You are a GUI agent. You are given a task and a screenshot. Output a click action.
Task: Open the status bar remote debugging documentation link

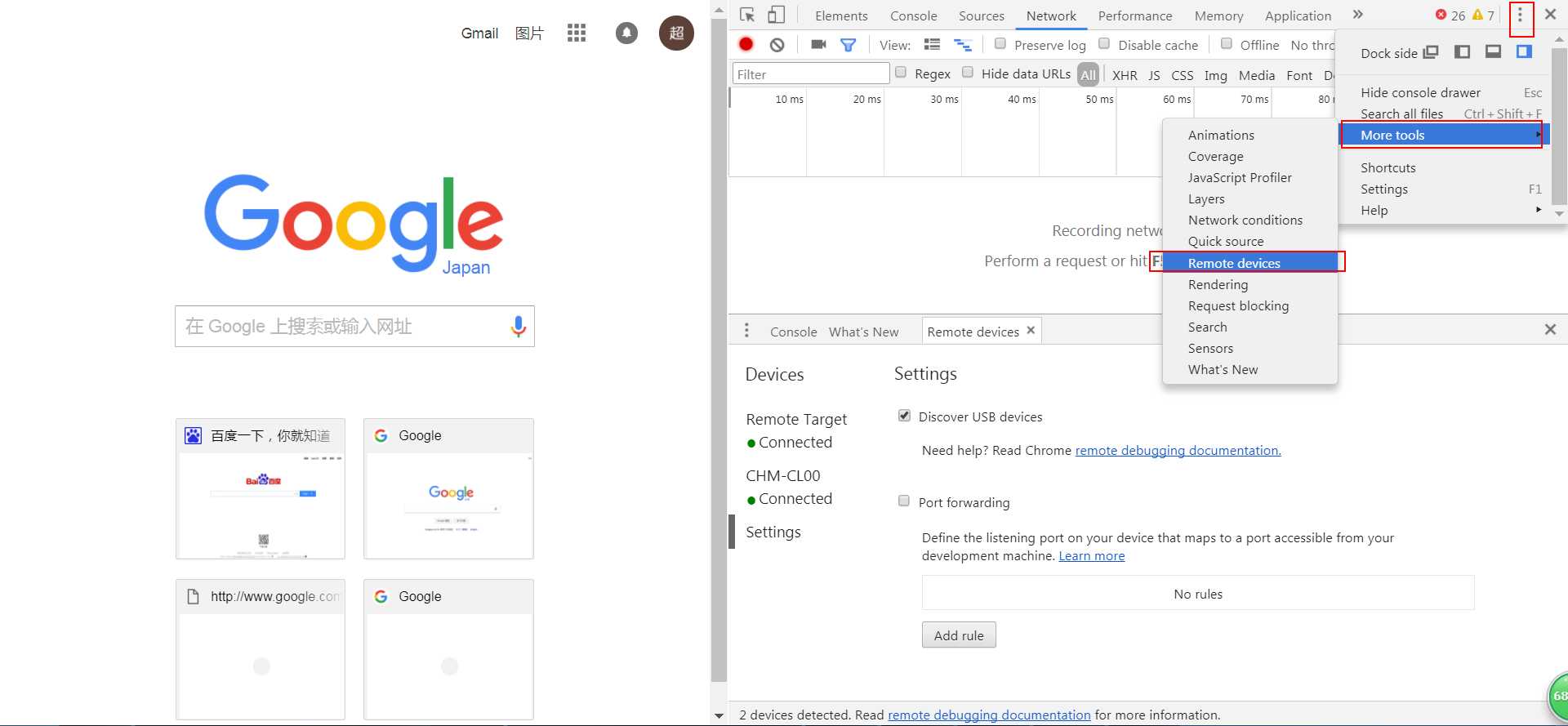[x=989, y=715]
